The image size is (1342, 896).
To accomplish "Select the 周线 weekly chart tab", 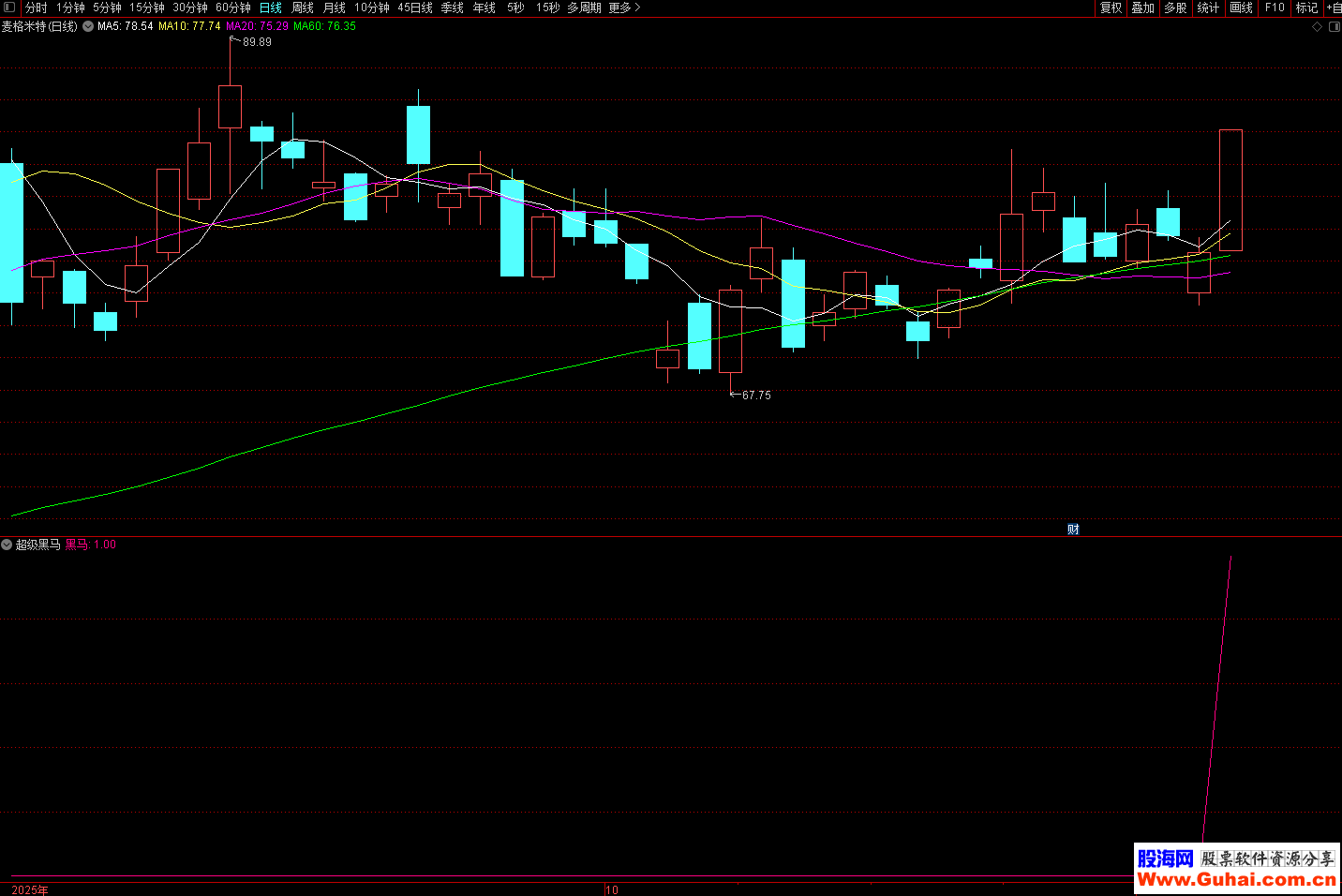I will pos(303,7).
